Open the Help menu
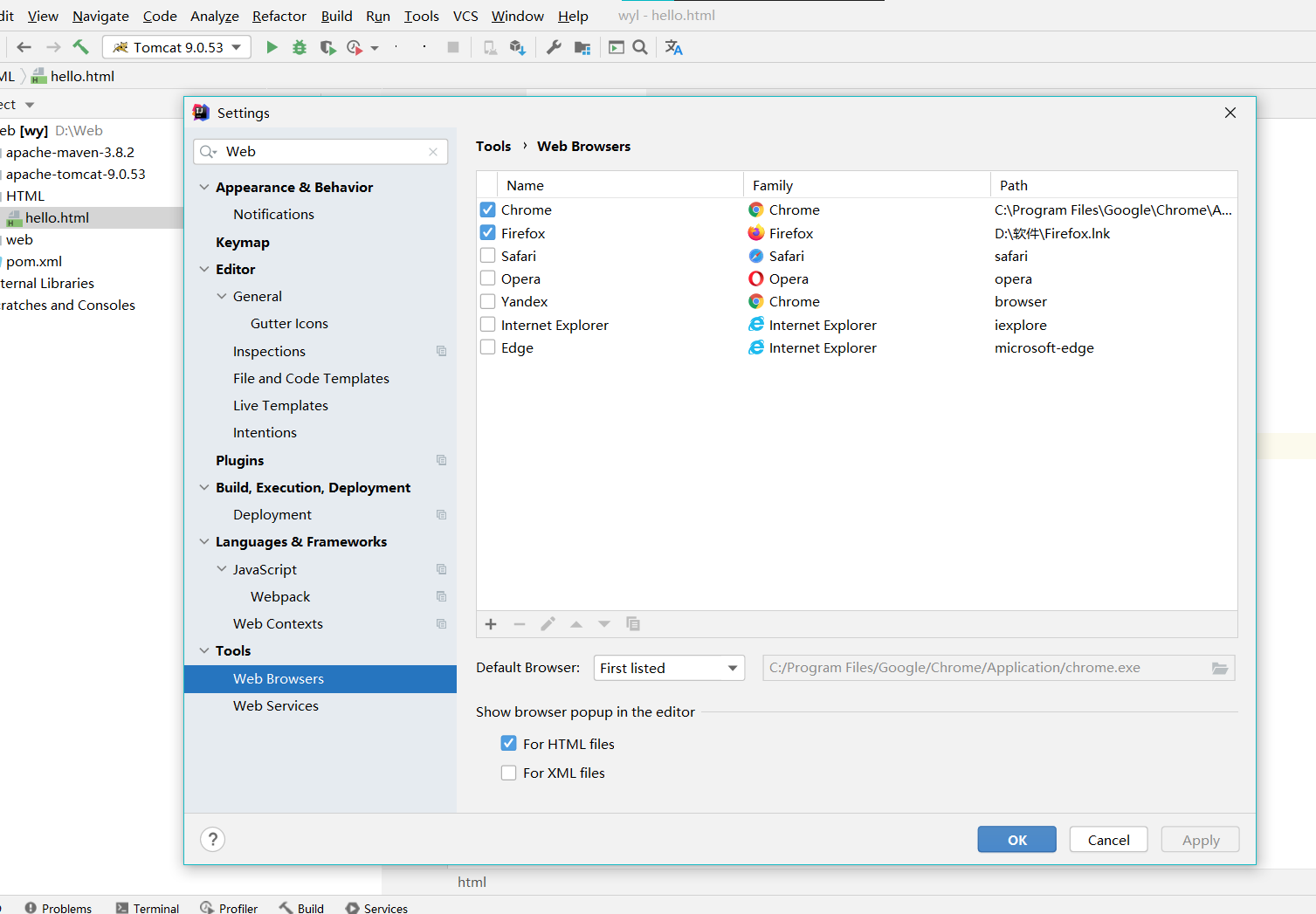 (x=573, y=16)
